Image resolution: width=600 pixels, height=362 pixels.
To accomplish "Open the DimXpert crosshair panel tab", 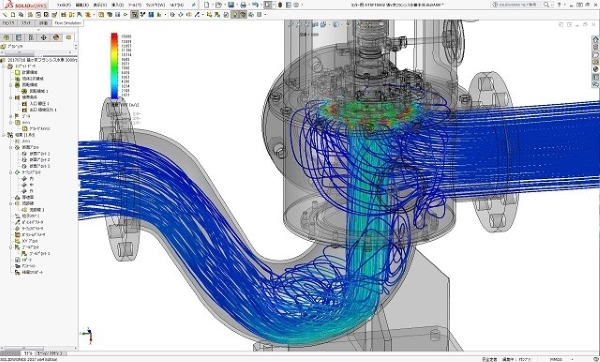I will pos(43,38).
